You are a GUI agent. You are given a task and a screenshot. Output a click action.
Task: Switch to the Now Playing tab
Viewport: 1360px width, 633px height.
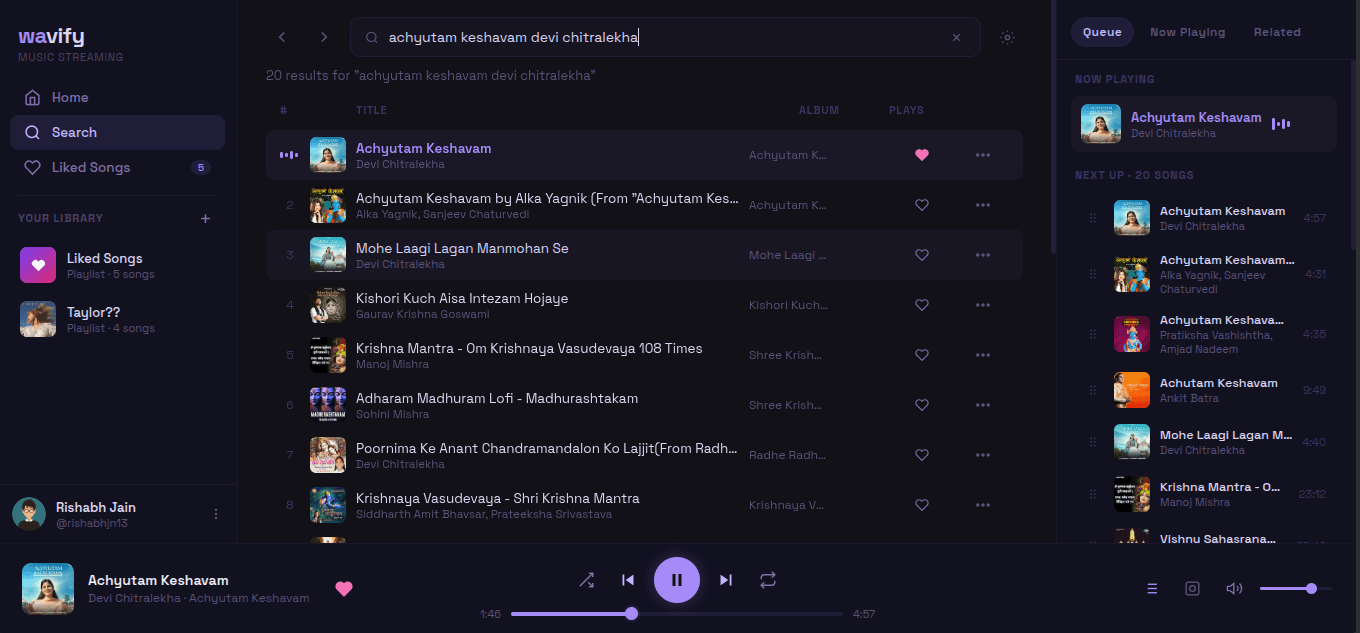[1187, 32]
